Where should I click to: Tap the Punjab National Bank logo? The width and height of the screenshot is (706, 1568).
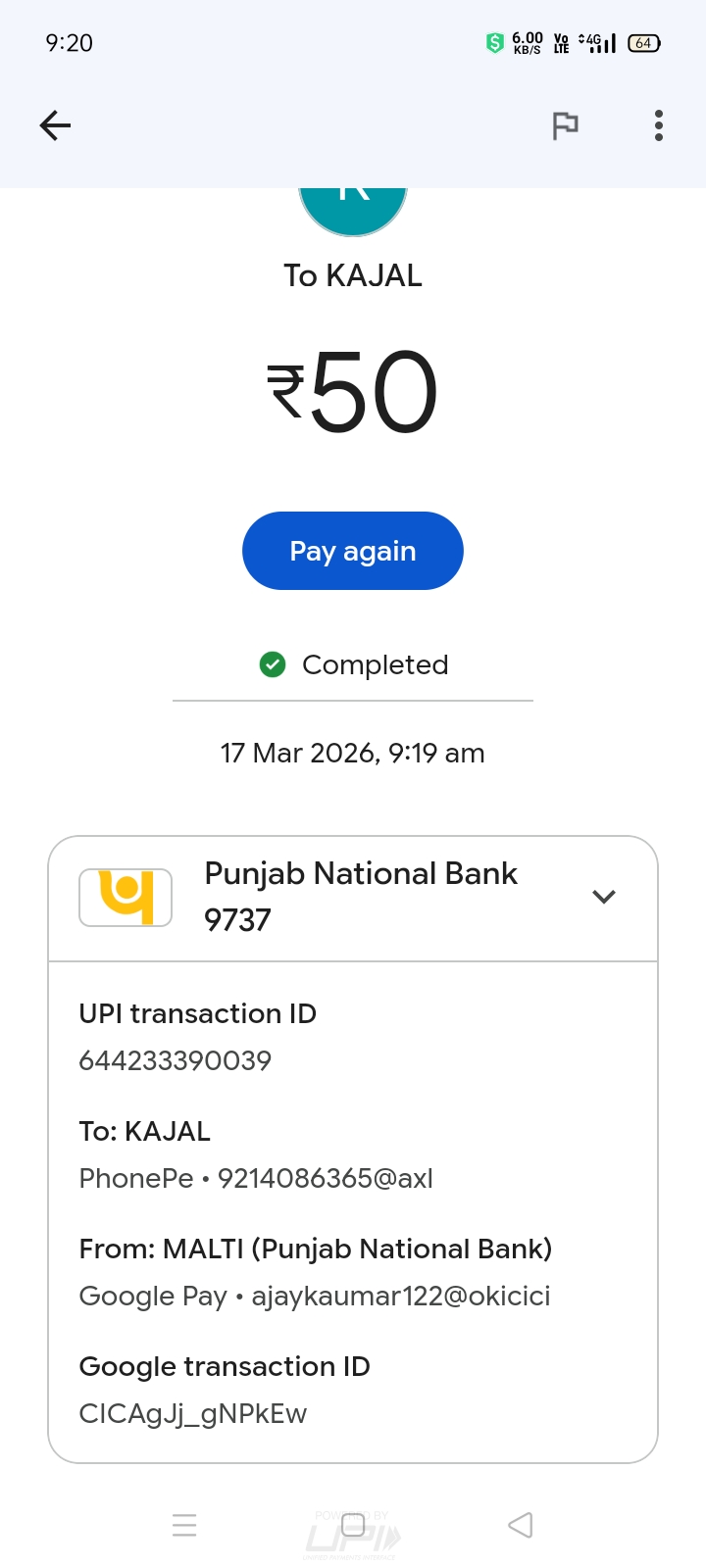[x=126, y=897]
